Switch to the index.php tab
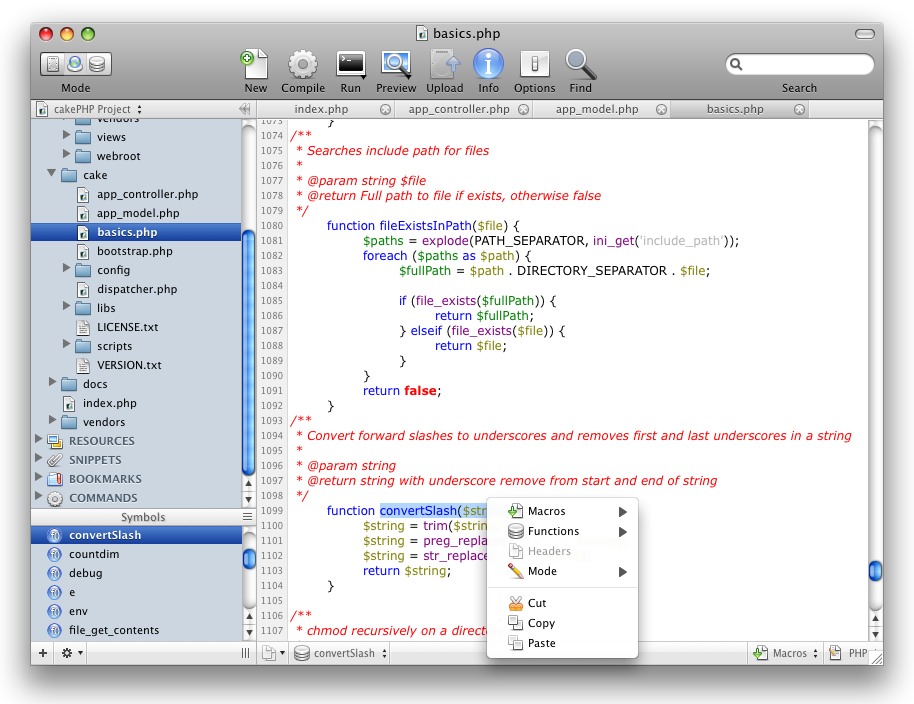914x704 pixels. click(x=321, y=109)
